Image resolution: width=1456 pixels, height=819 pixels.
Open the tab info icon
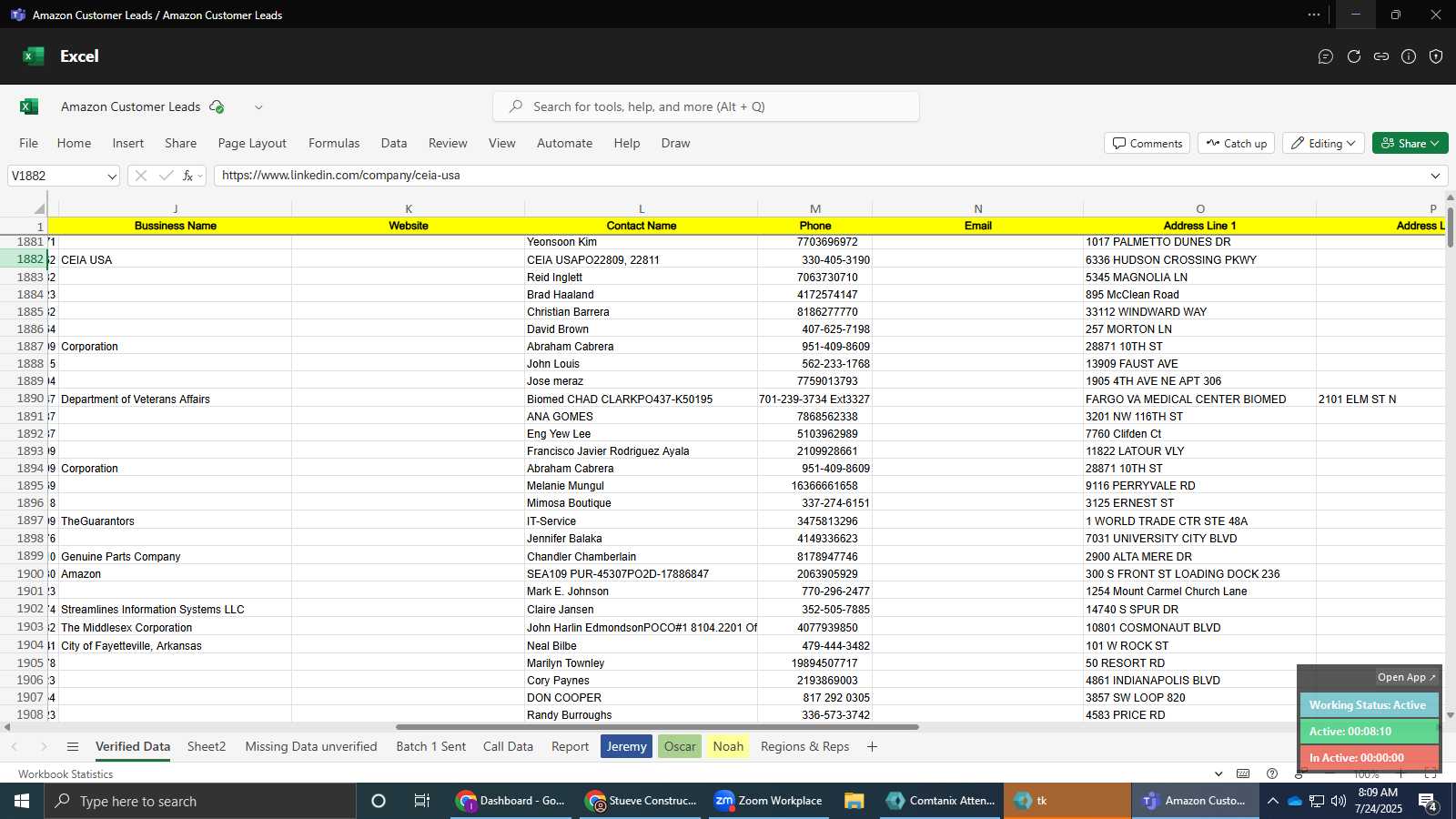click(x=1409, y=56)
